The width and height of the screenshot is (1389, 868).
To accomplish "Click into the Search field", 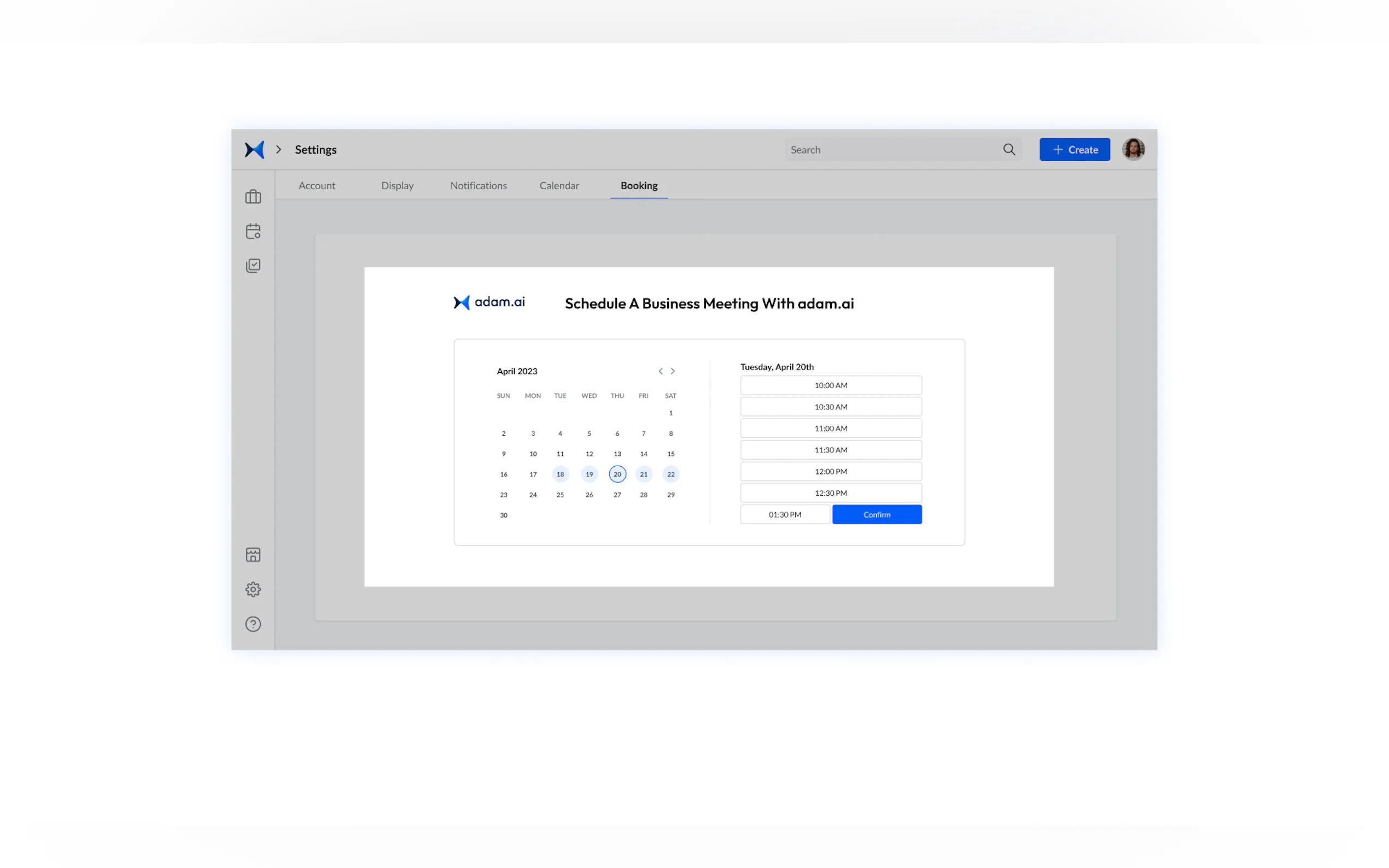I will pos(890,150).
